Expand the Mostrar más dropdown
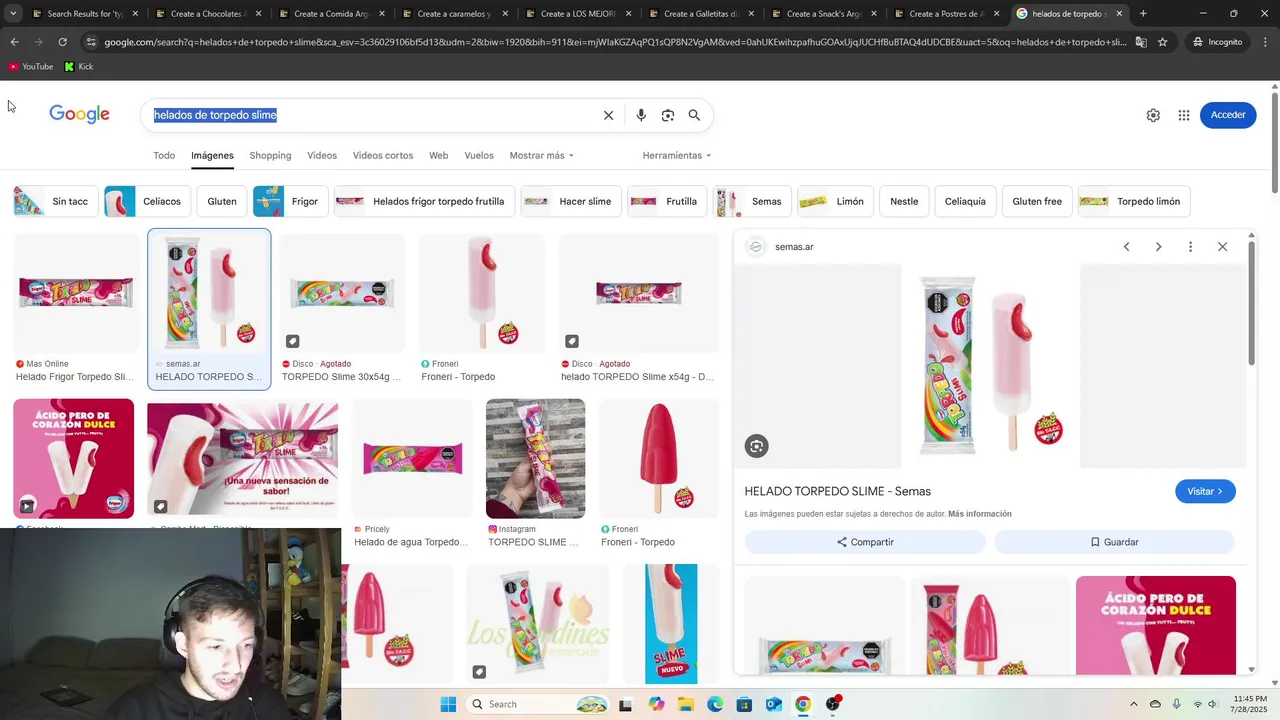Image resolution: width=1280 pixels, height=720 pixels. pos(542,155)
